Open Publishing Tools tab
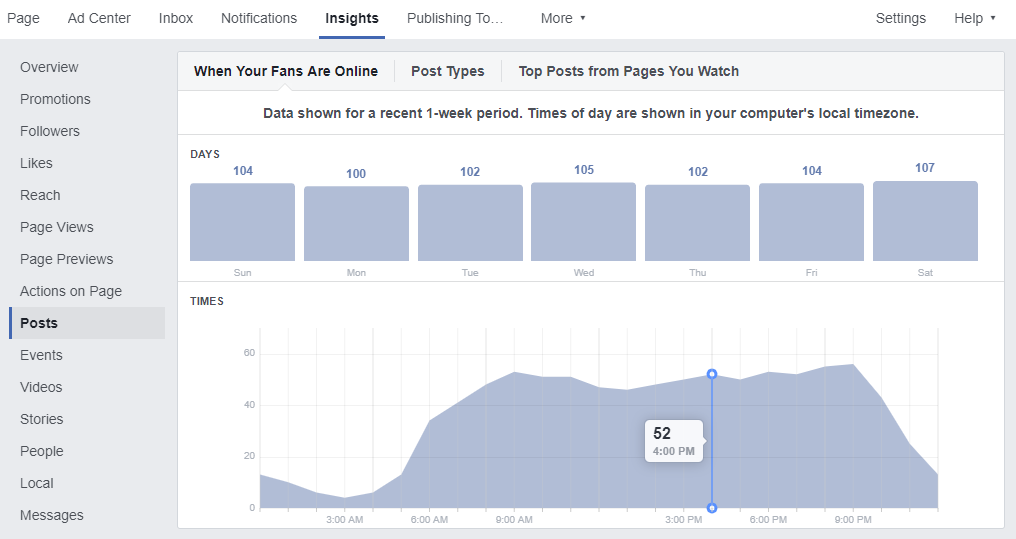The image size is (1016, 539). click(x=455, y=18)
